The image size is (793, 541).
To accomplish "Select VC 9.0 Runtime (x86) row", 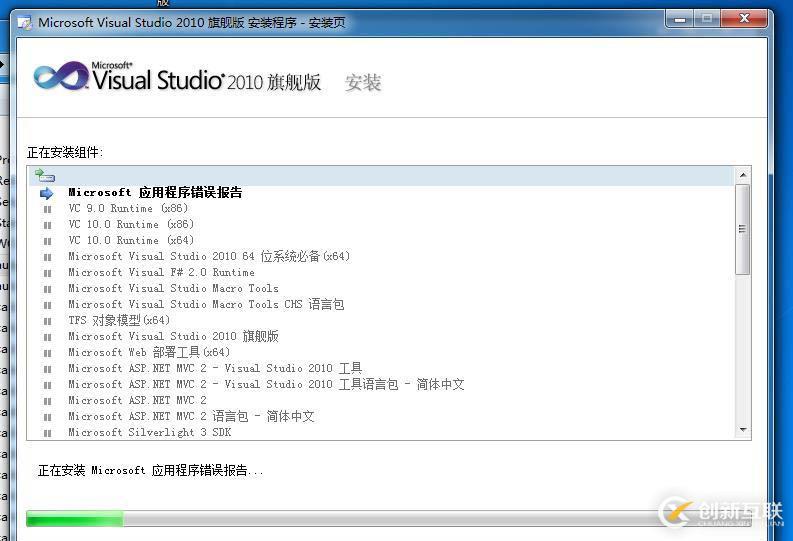I will tap(128, 208).
